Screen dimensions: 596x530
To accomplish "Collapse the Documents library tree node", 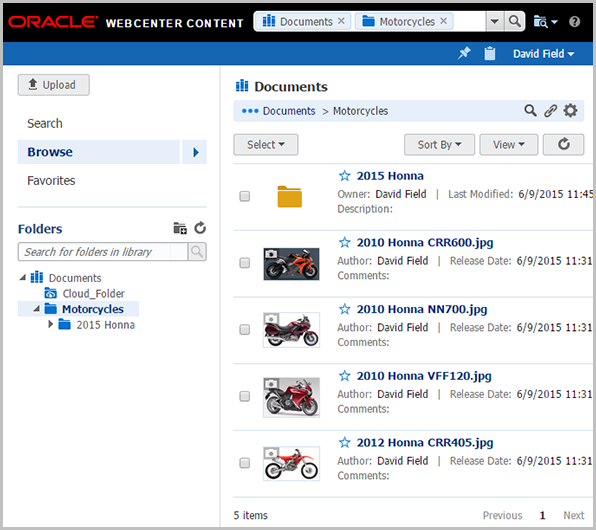I will coord(23,278).
